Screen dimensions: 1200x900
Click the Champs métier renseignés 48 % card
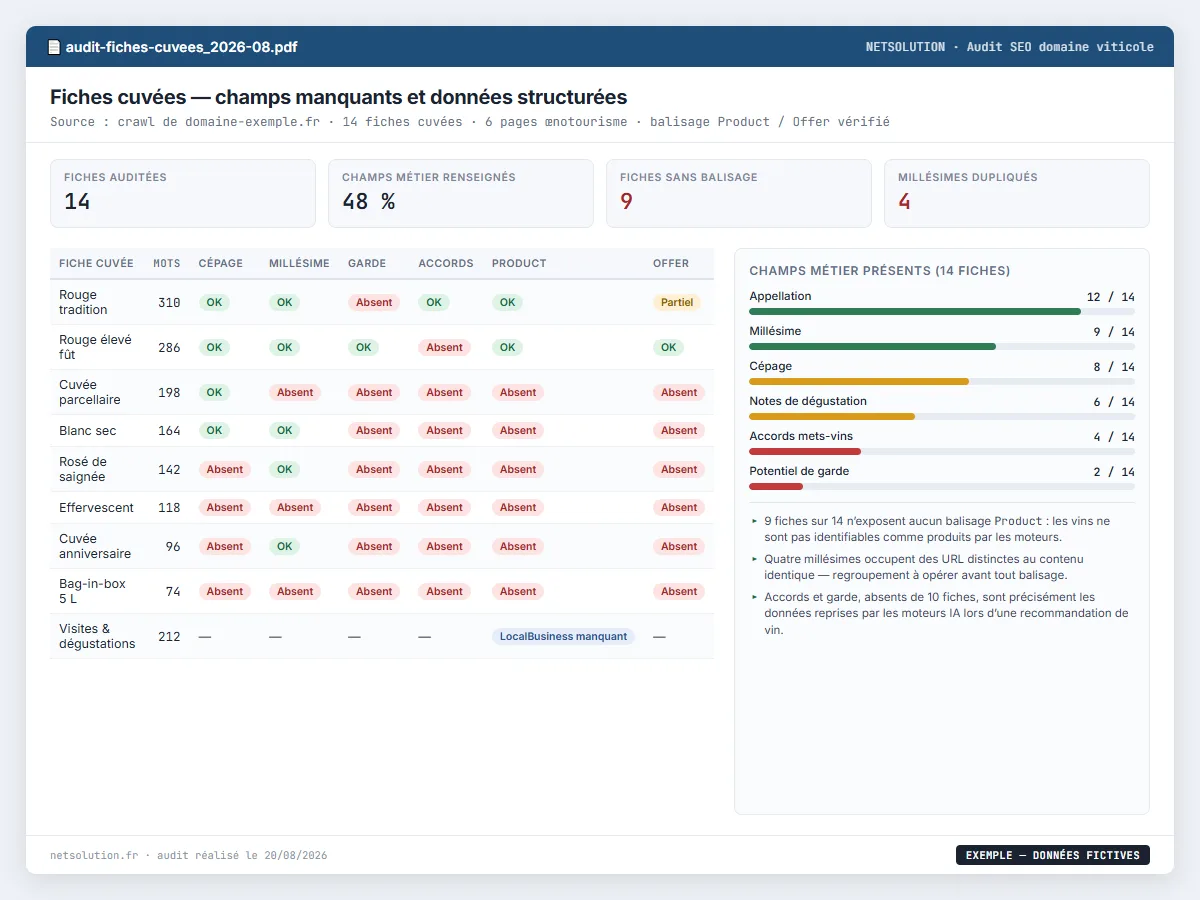click(x=461, y=194)
